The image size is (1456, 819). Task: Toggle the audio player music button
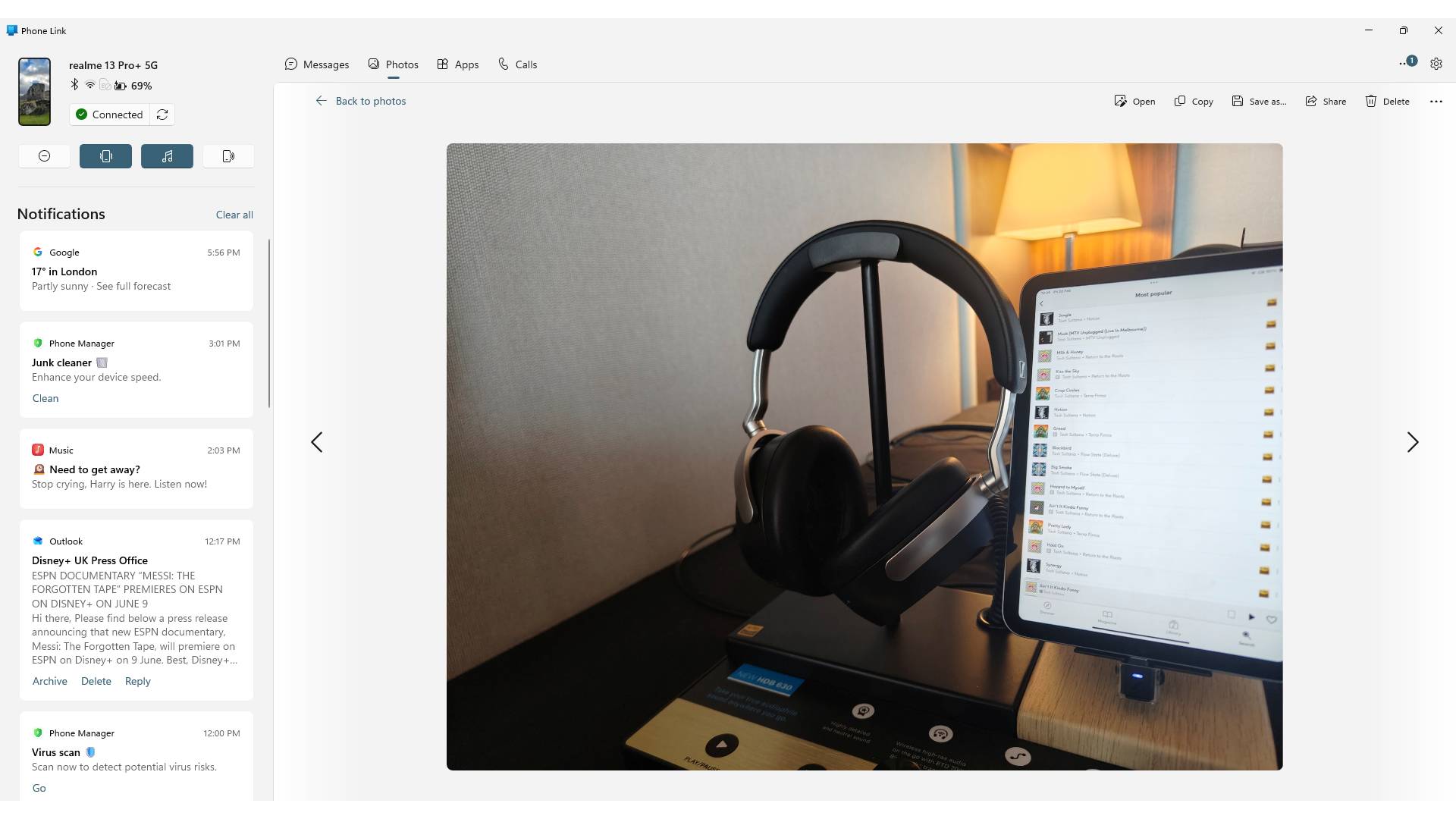click(167, 156)
